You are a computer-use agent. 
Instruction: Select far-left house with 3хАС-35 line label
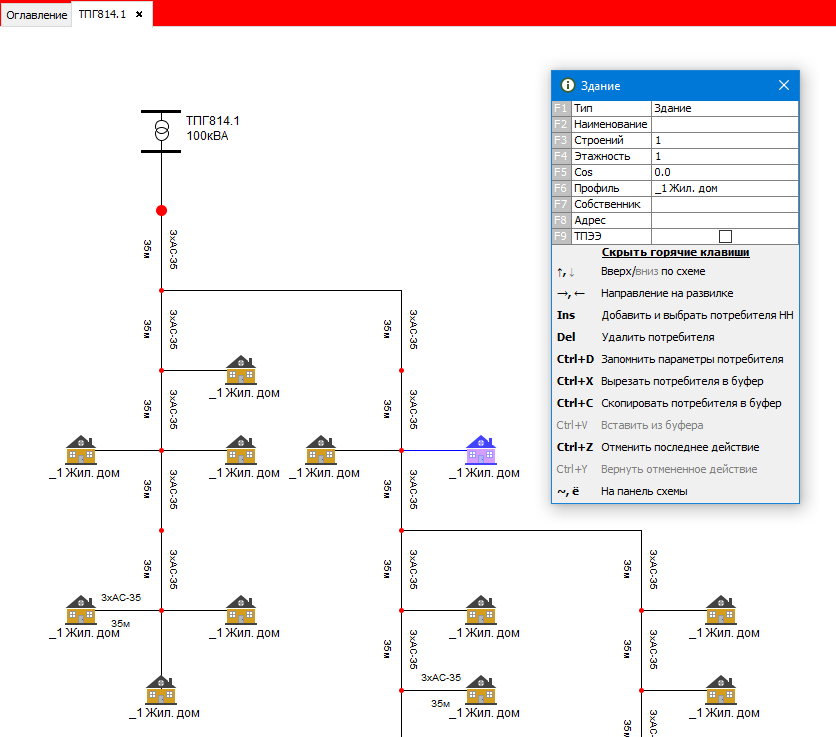tap(81, 610)
